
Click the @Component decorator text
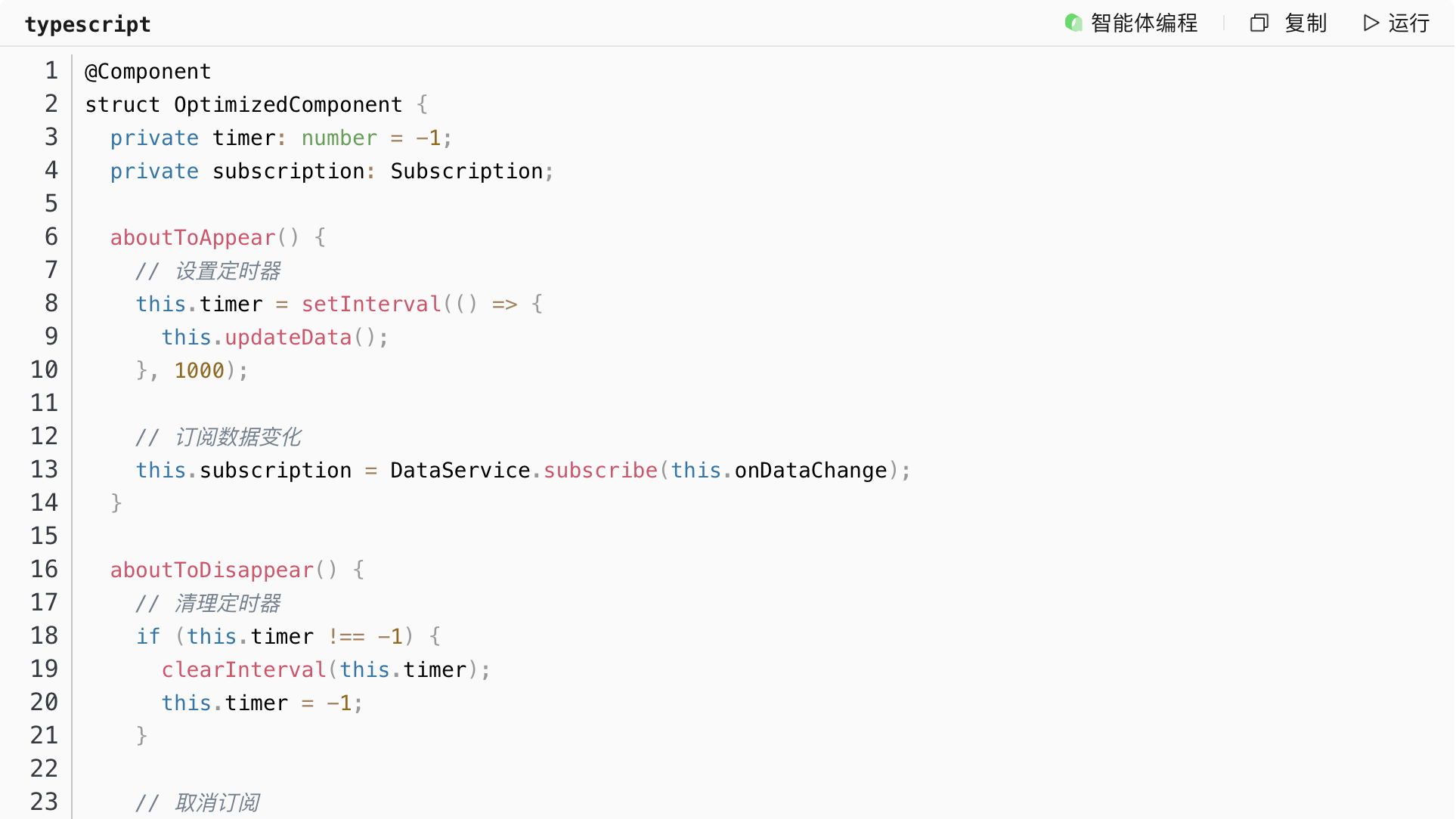tap(147, 71)
